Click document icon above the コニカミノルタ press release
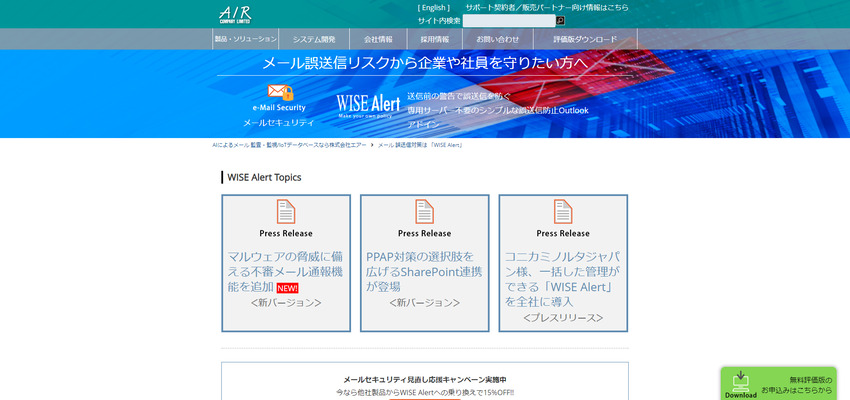850x400 pixels. pyautogui.click(x=563, y=211)
